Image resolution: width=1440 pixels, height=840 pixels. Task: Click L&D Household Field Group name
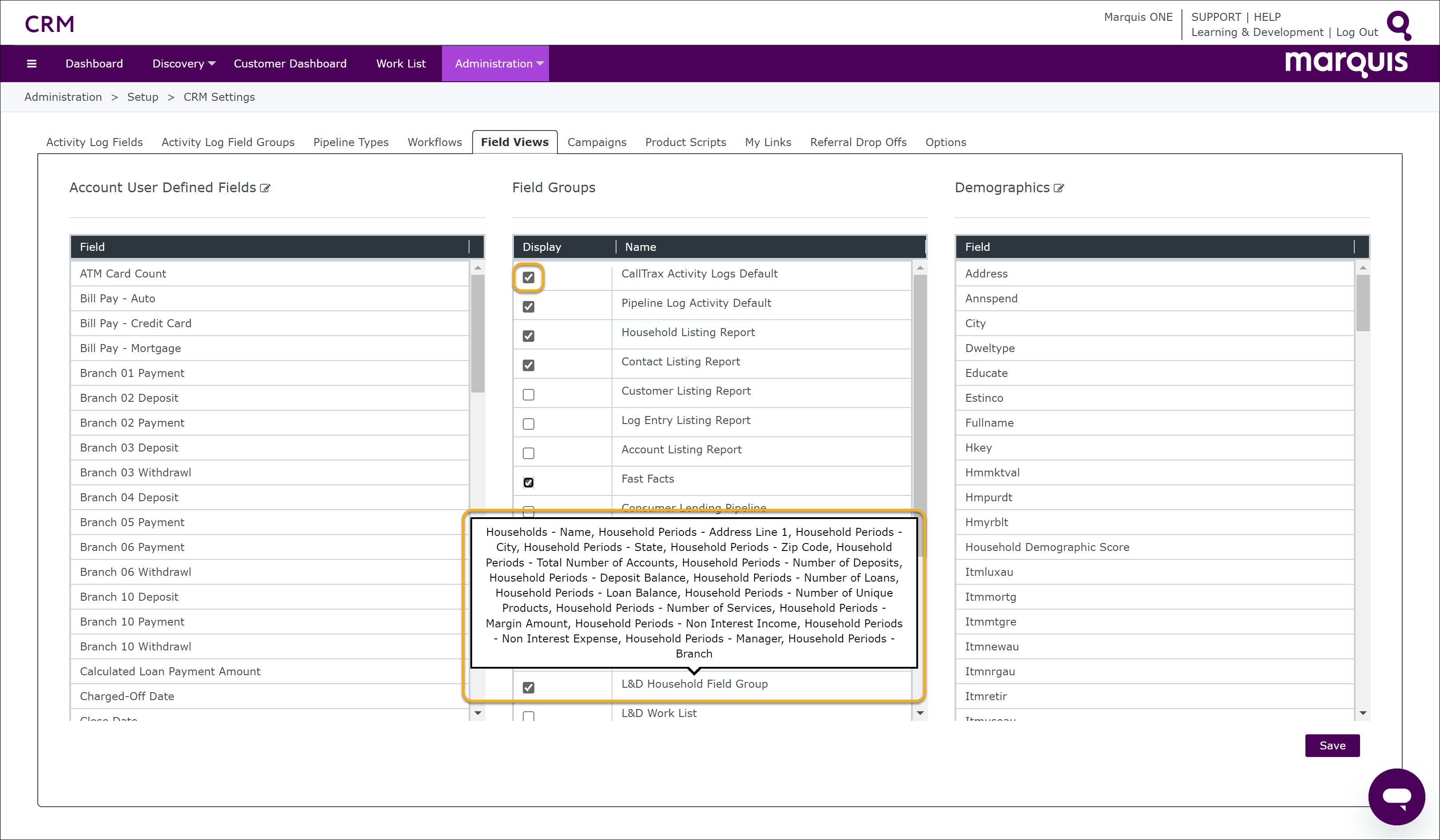pos(694,684)
